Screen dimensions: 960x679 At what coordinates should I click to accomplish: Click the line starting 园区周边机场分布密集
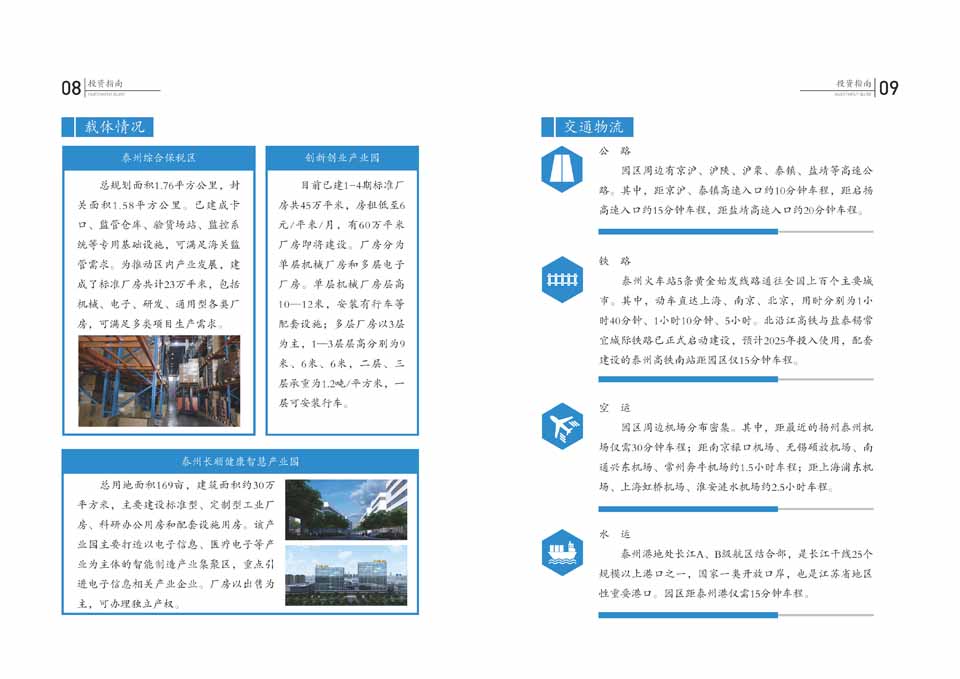747,427
